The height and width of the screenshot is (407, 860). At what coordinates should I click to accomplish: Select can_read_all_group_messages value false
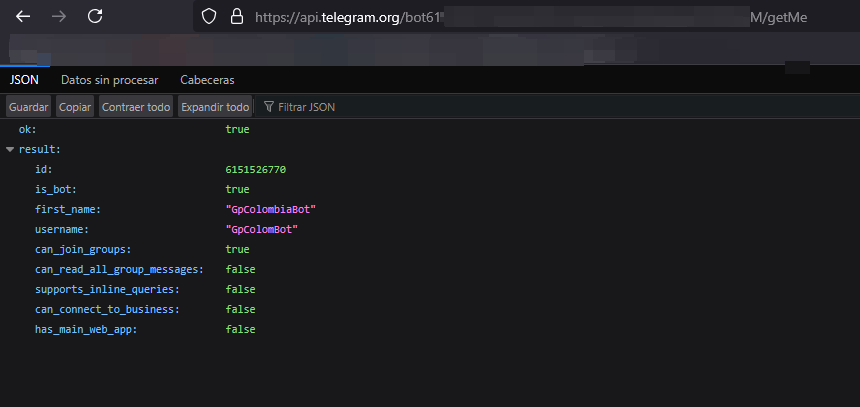tap(240, 269)
